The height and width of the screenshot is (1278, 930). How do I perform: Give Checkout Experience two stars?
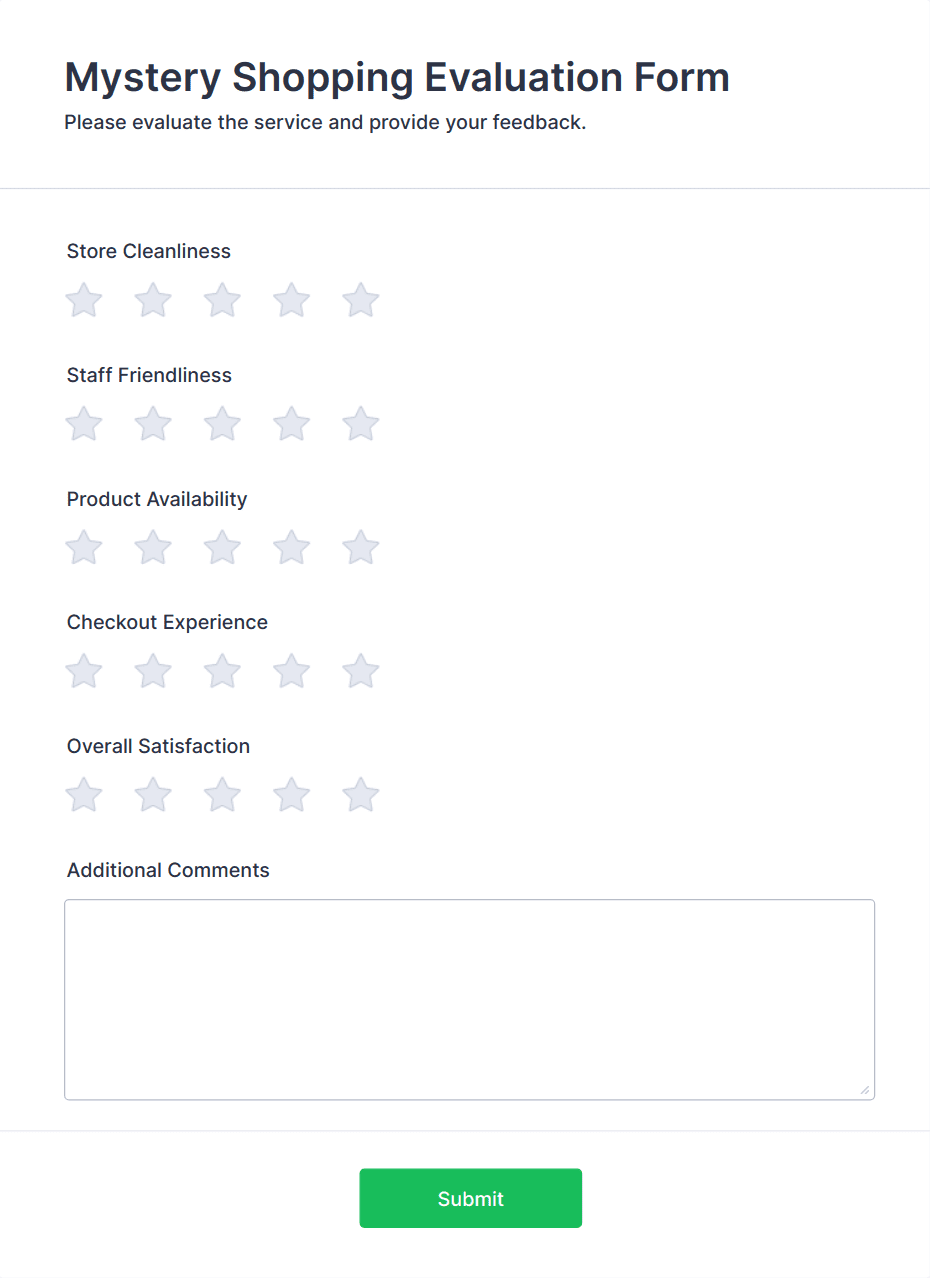(x=152, y=671)
